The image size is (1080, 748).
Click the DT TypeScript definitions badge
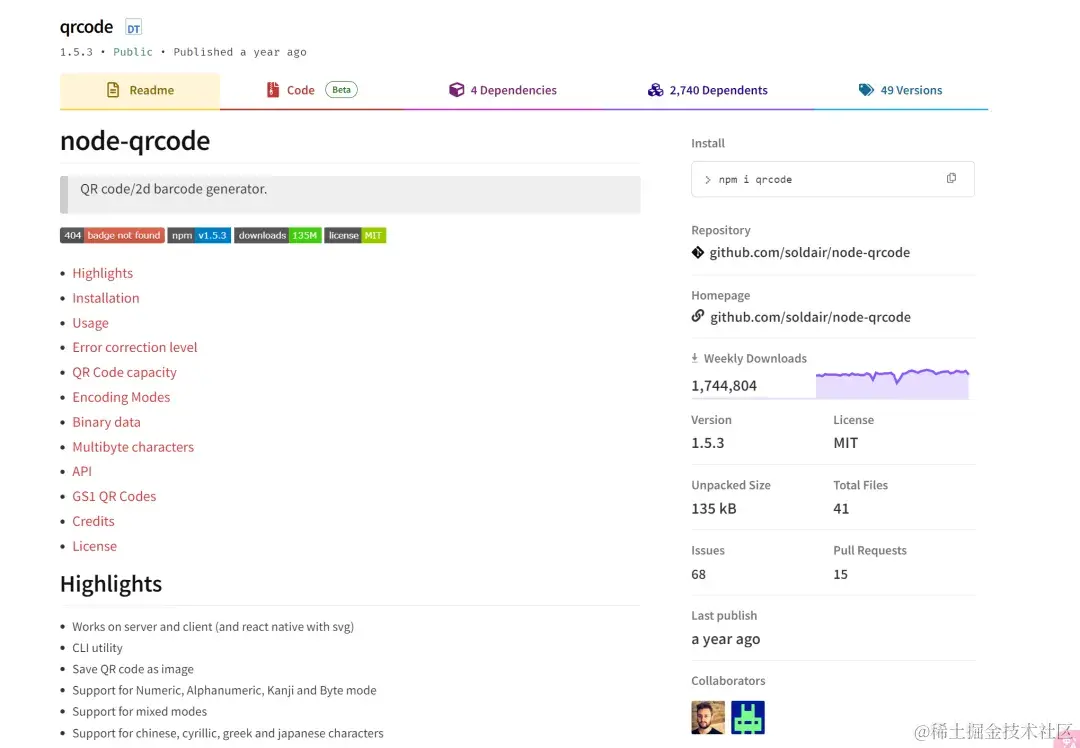click(133, 28)
